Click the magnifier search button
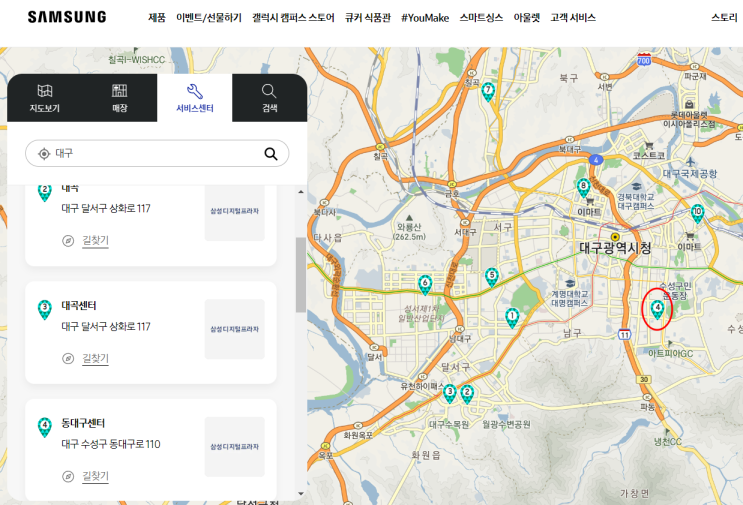 [x=271, y=153]
